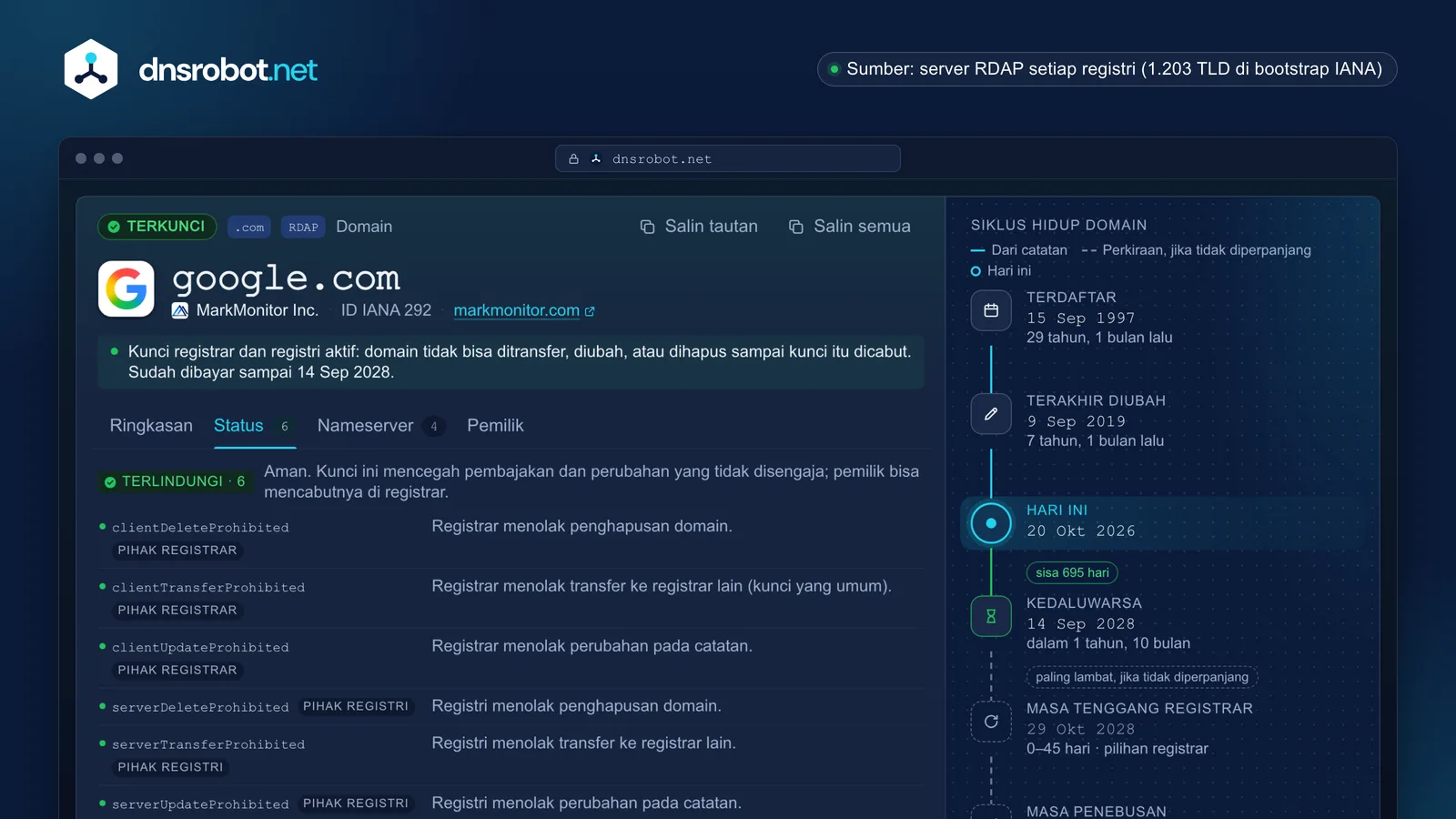Click the check icon in the TERLINDUNGI badge
The image size is (1456, 819).
tap(110, 481)
